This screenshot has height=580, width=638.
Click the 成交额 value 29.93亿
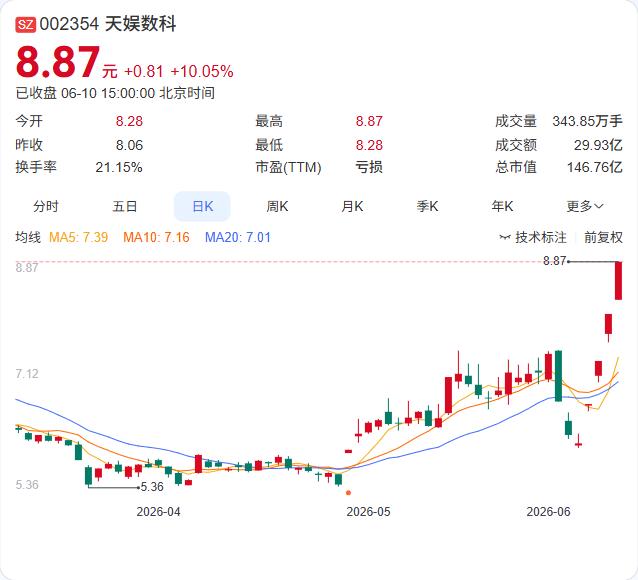598,145
